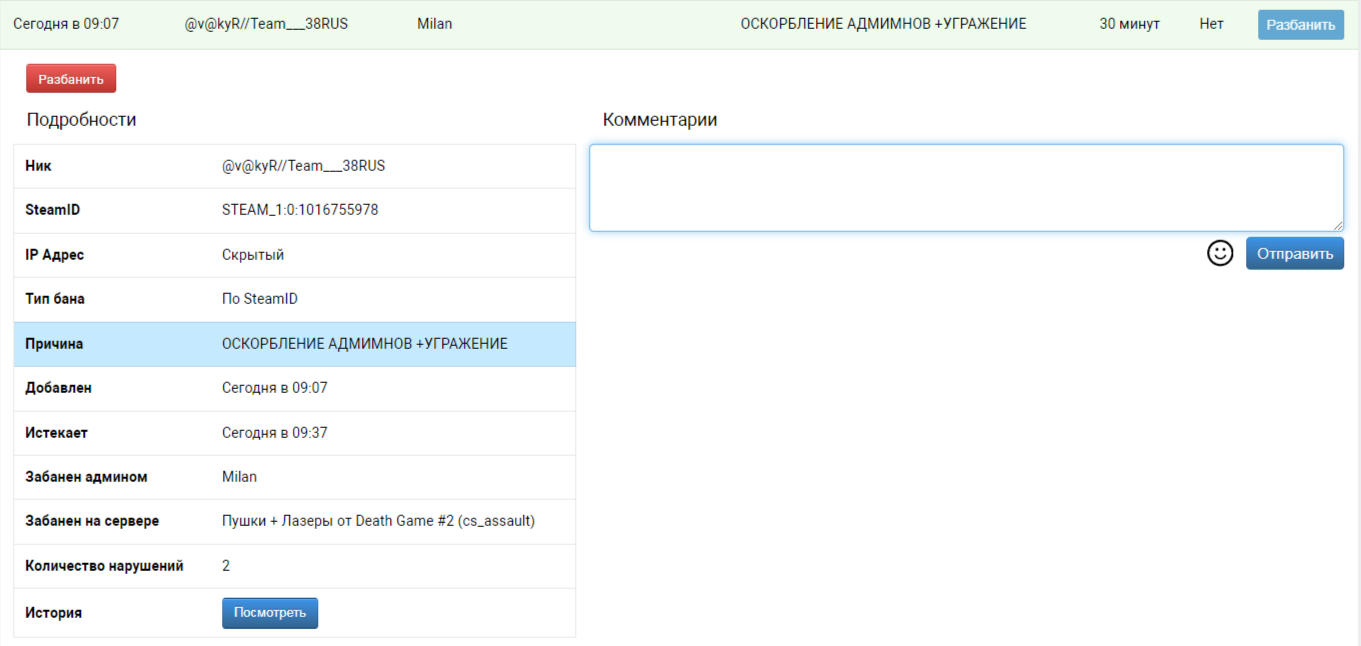View ban history via Посмотреть button
The height and width of the screenshot is (646, 1361).
pos(269,613)
